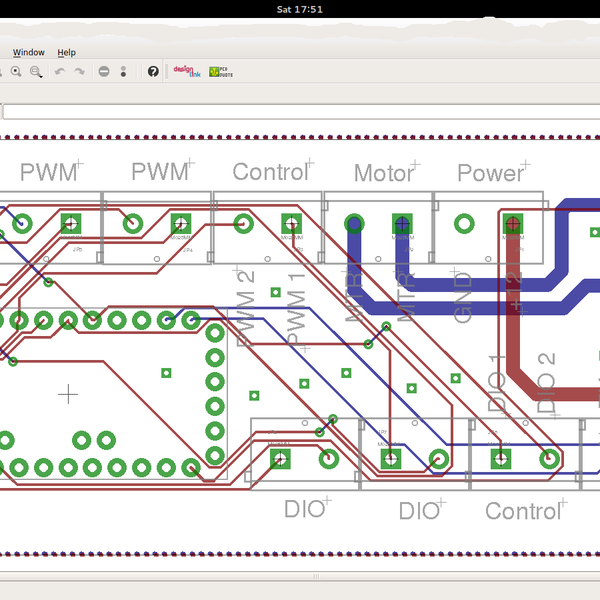Image resolution: width=600 pixels, height=600 pixels.
Task: Select the top Control connector square pad
Action: pos(292,224)
